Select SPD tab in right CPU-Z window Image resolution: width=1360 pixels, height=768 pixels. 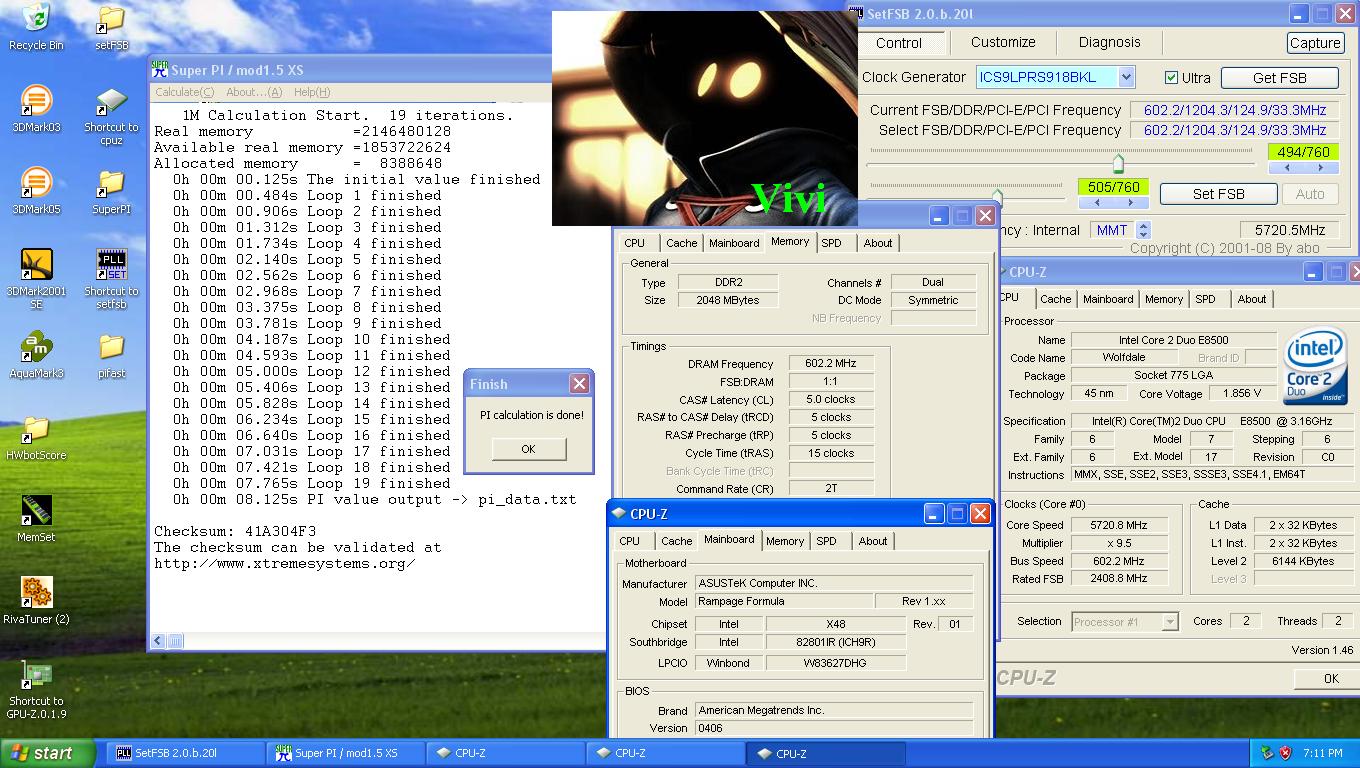tap(1205, 299)
